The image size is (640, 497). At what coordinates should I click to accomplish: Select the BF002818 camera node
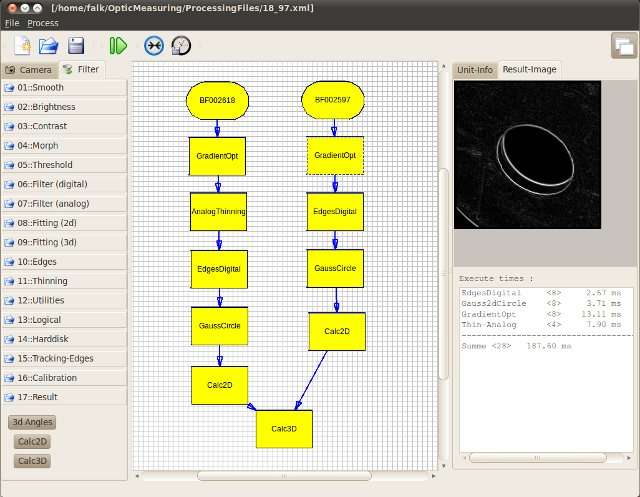click(217, 100)
